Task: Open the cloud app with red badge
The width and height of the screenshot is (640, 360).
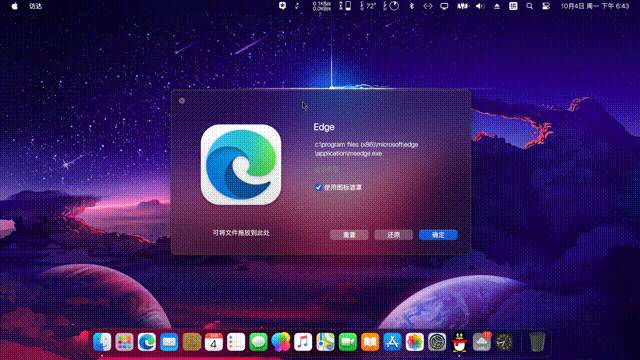Action: [x=482, y=342]
